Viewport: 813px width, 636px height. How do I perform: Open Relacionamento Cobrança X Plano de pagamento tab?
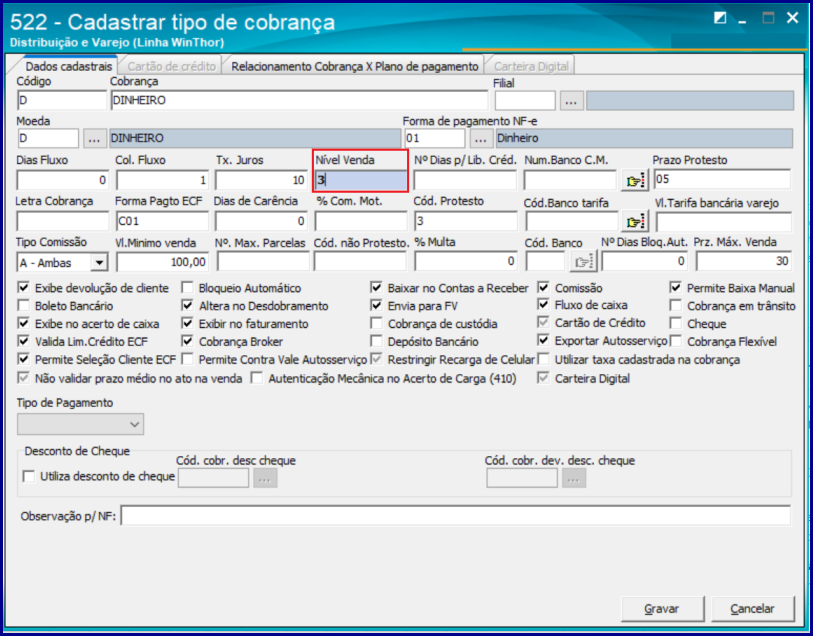(355, 66)
